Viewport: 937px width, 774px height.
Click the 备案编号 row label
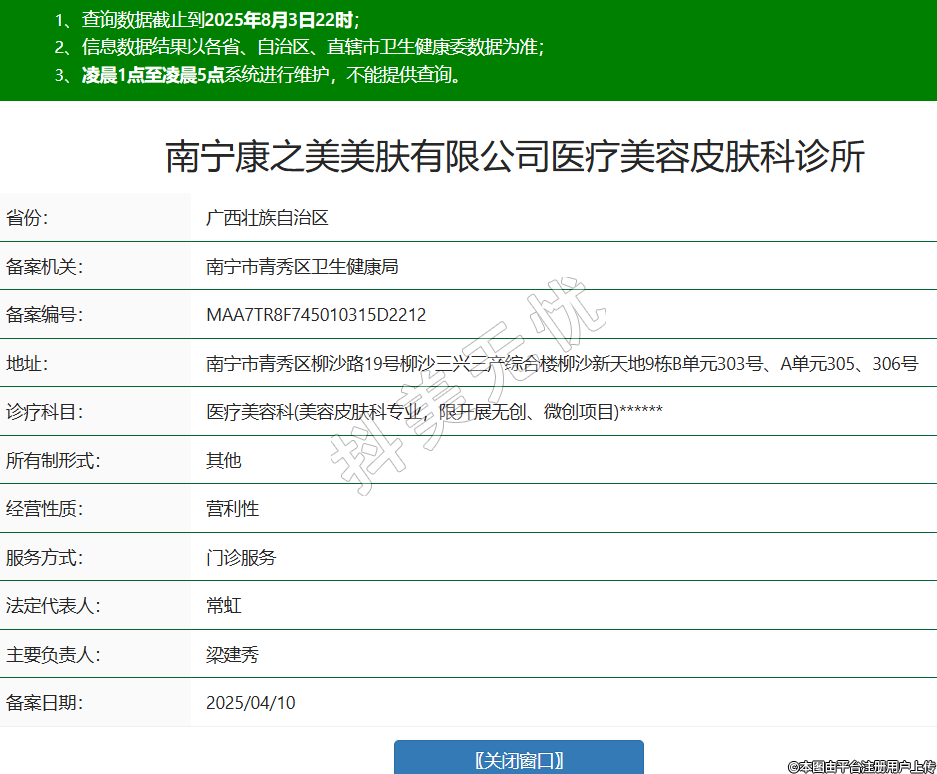44,315
